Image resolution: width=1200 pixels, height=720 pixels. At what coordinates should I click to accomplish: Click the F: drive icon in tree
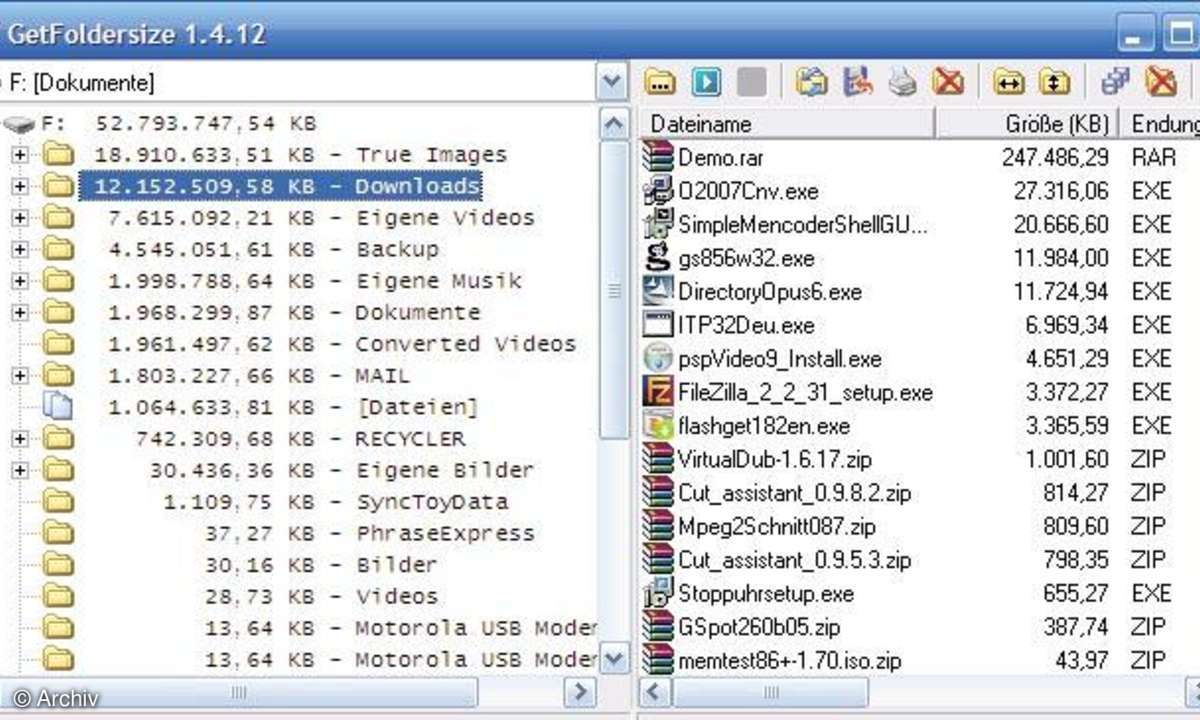[x=19, y=125]
